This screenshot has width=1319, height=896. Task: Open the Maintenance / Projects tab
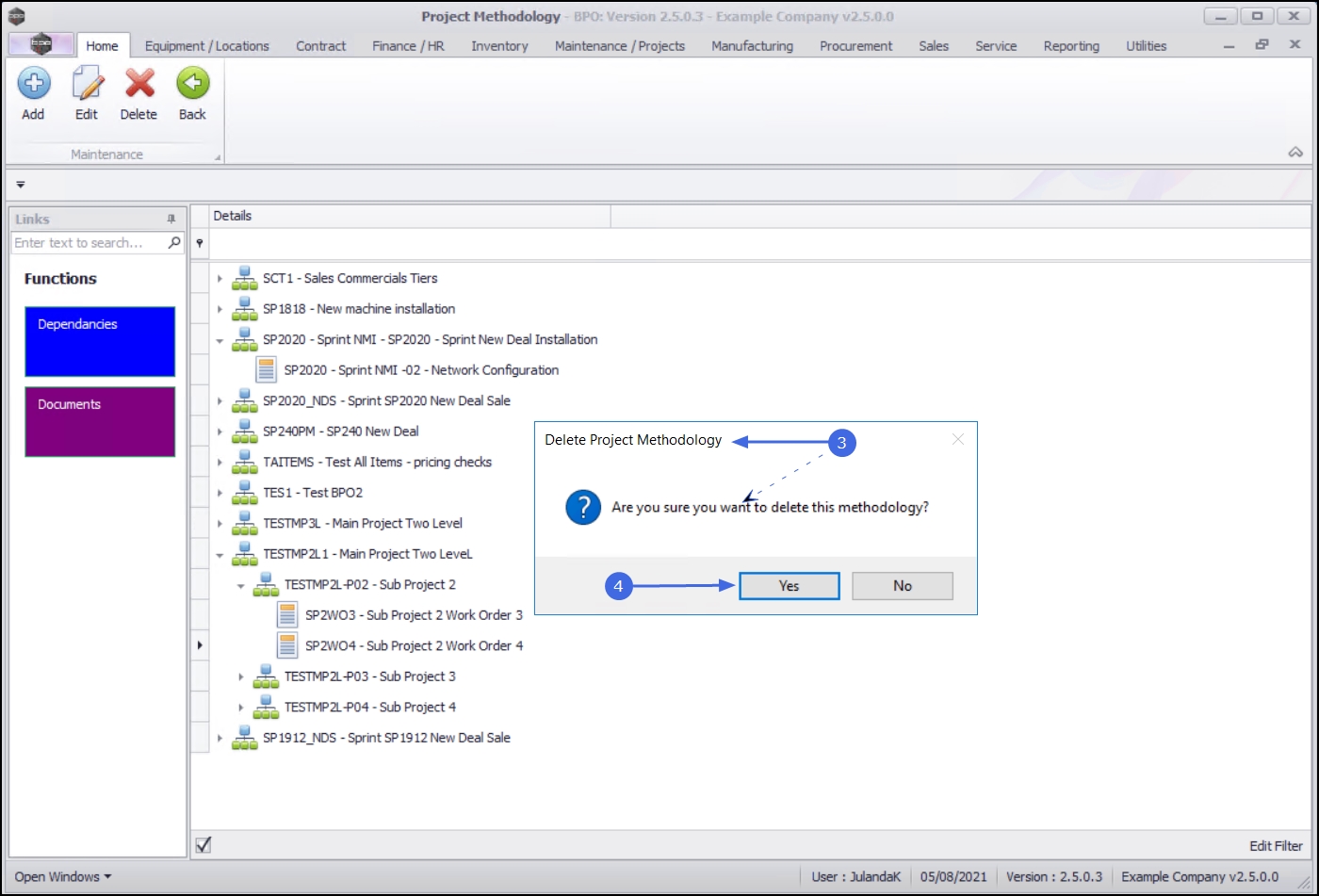620,45
